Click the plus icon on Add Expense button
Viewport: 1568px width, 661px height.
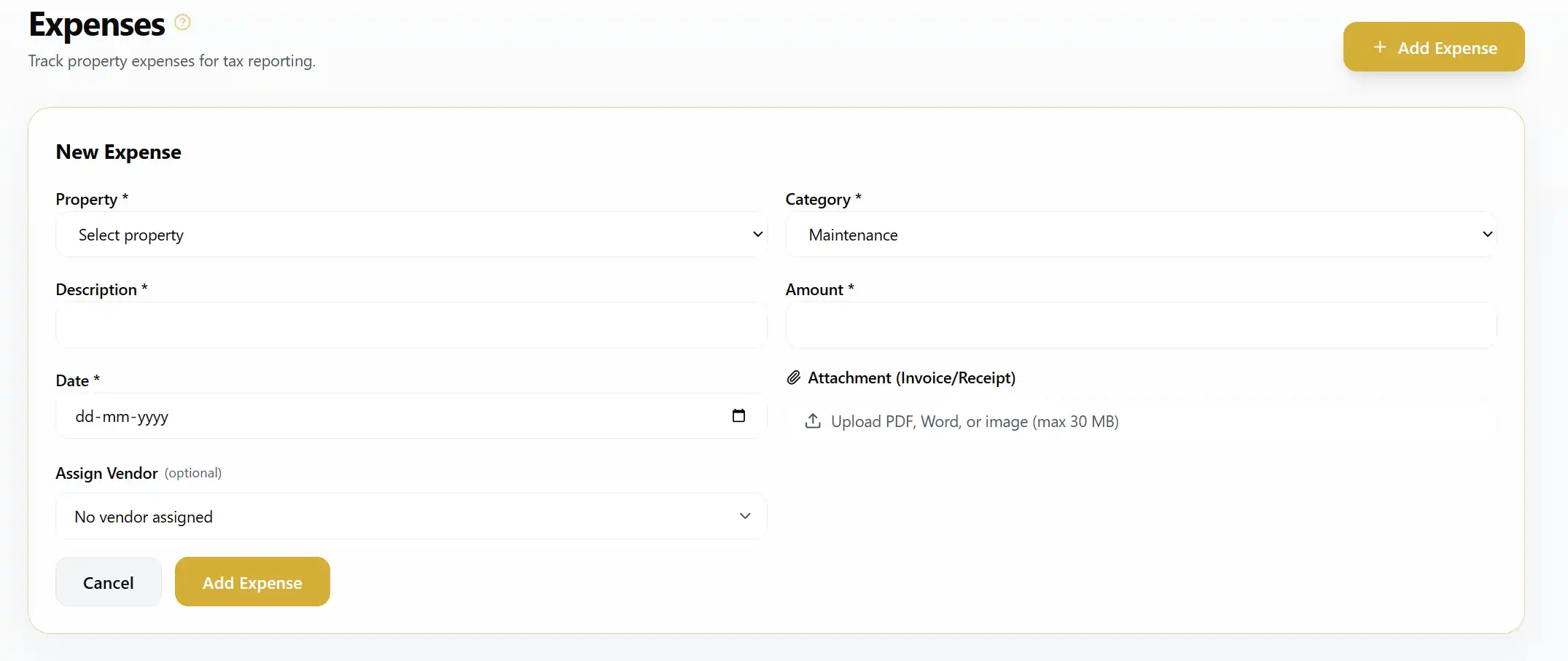click(x=1379, y=47)
